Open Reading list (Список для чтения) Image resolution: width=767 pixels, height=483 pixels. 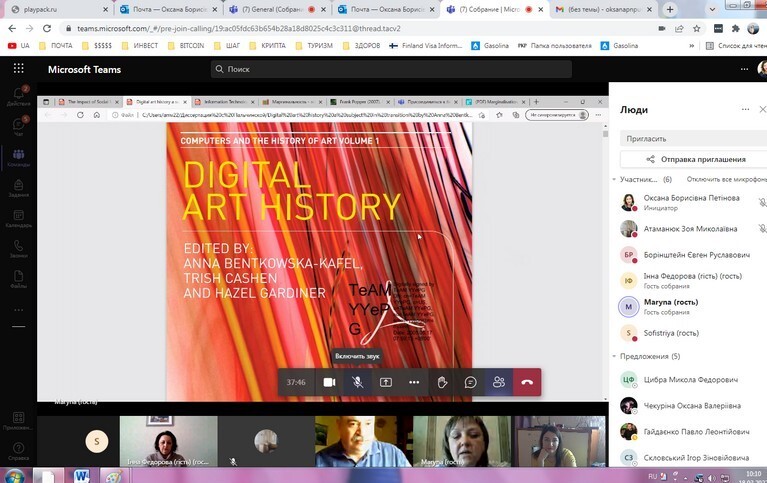tap(736, 46)
